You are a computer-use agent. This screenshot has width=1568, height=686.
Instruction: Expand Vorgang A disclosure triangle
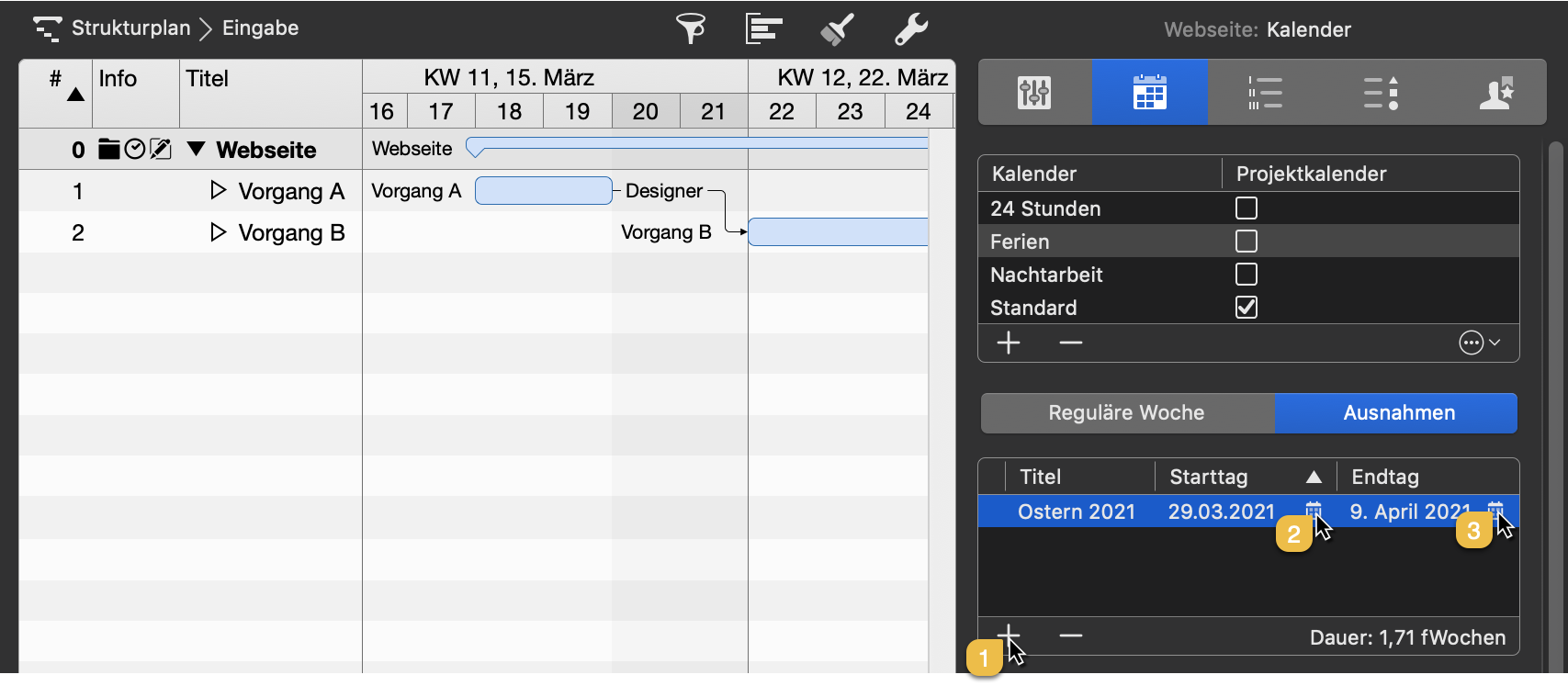pos(218,190)
